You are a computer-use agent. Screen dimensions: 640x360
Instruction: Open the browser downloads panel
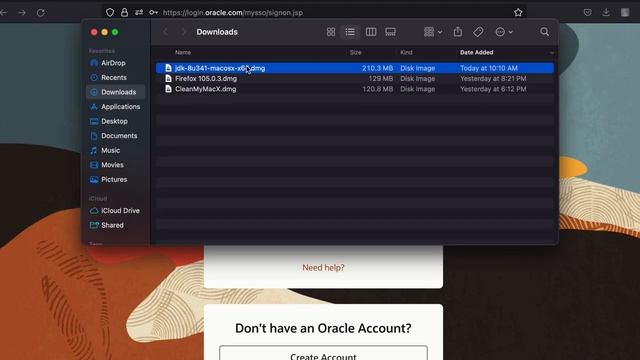[606, 13]
